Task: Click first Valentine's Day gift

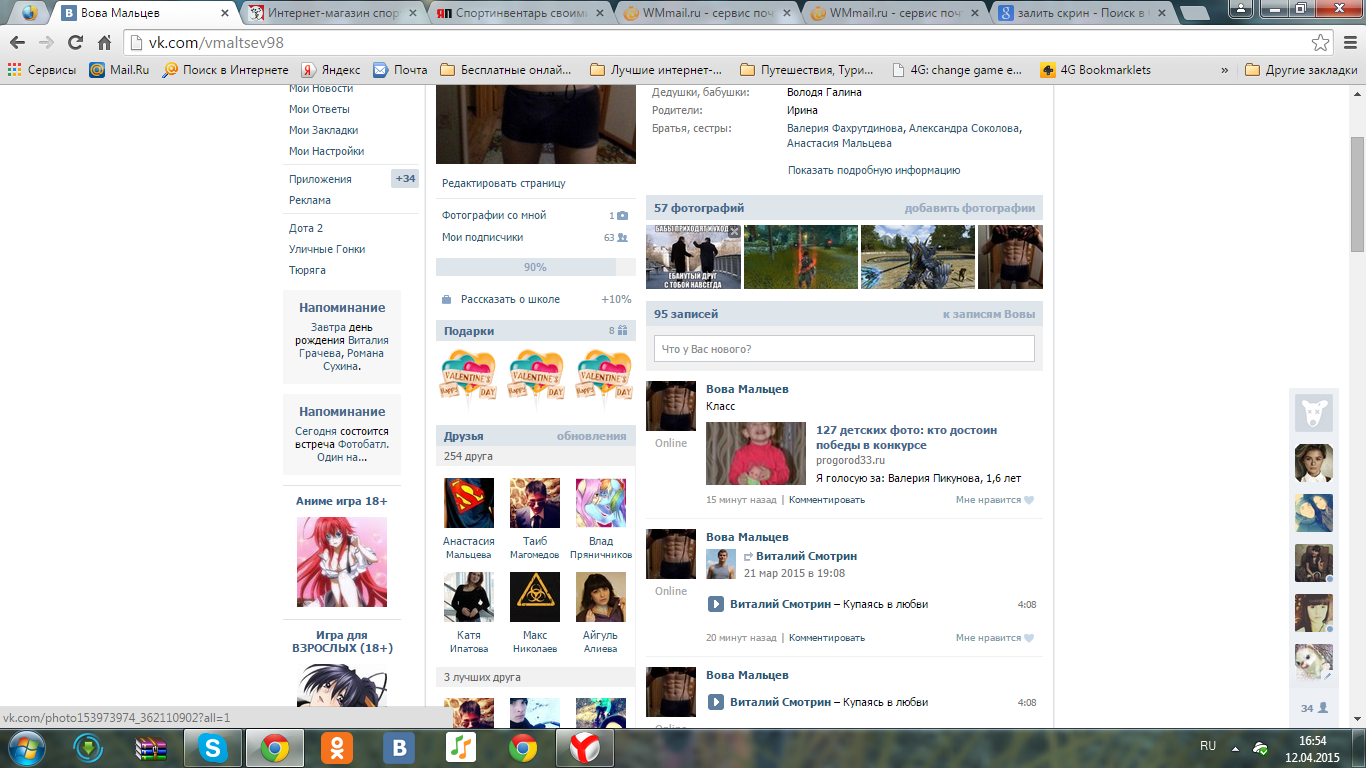Action: pos(469,380)
